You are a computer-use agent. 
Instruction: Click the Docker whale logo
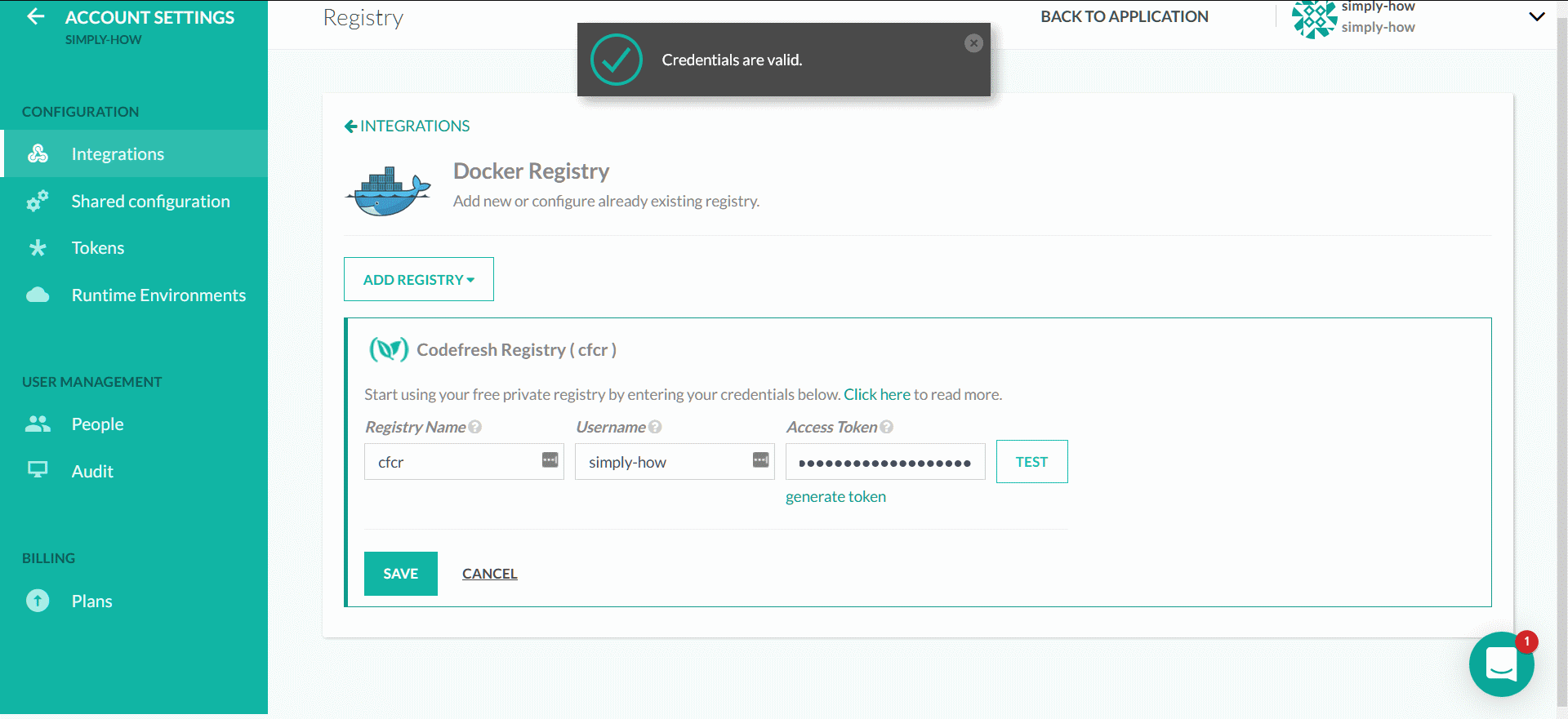pyautogui.click(x=388, y=191)
